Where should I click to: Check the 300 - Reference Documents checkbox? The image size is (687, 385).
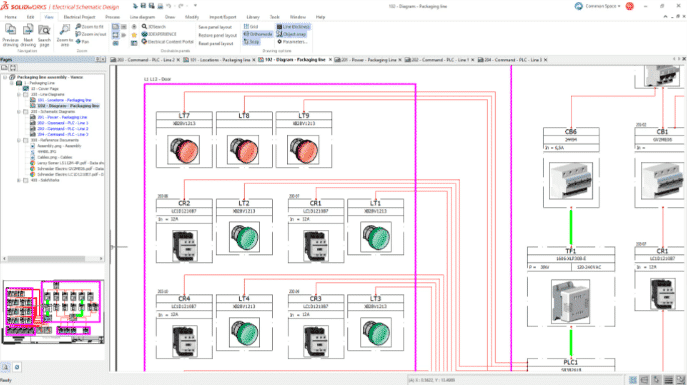tap(26, 140)
